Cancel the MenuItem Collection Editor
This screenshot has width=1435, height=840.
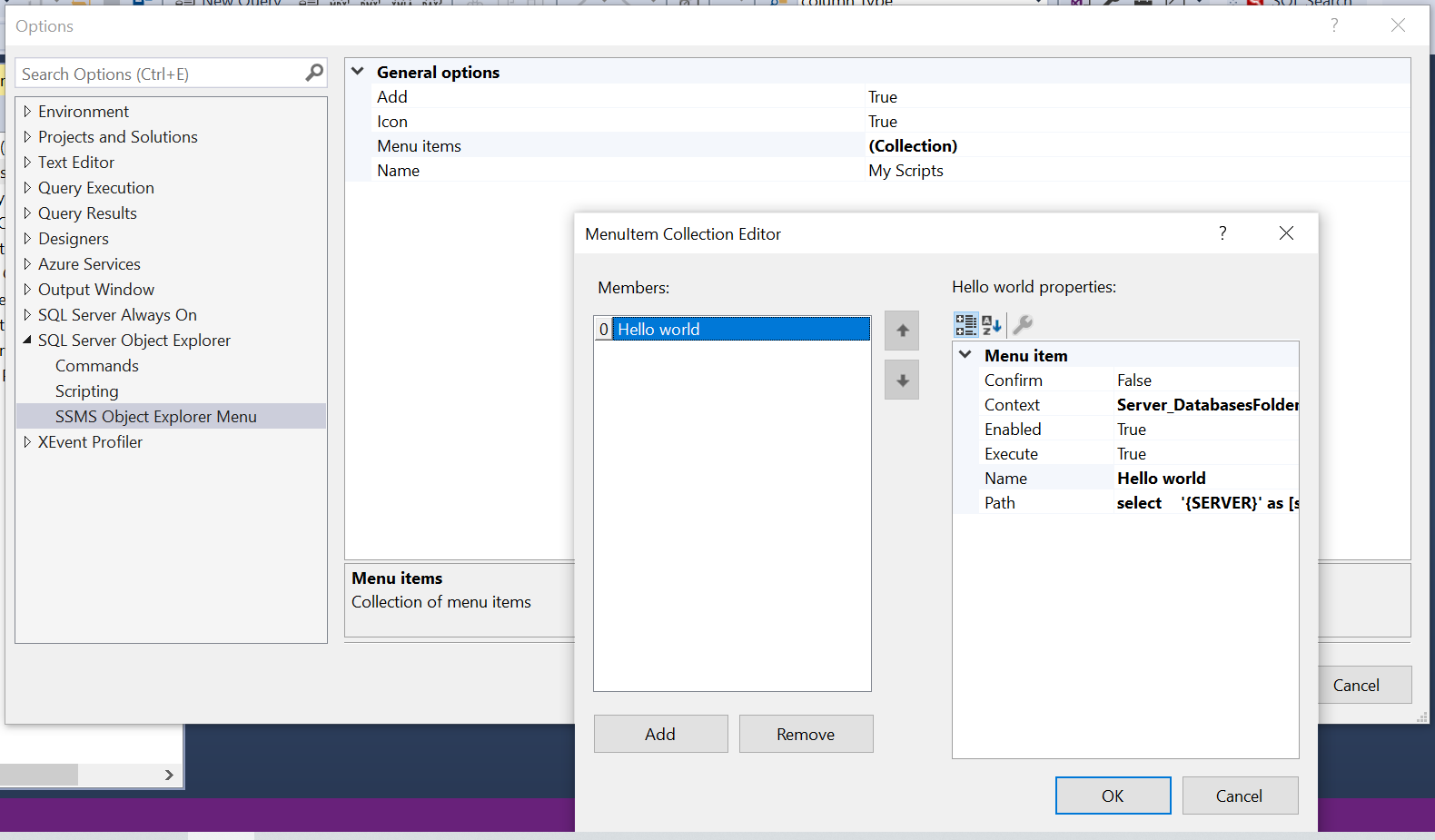(1240, 796)
